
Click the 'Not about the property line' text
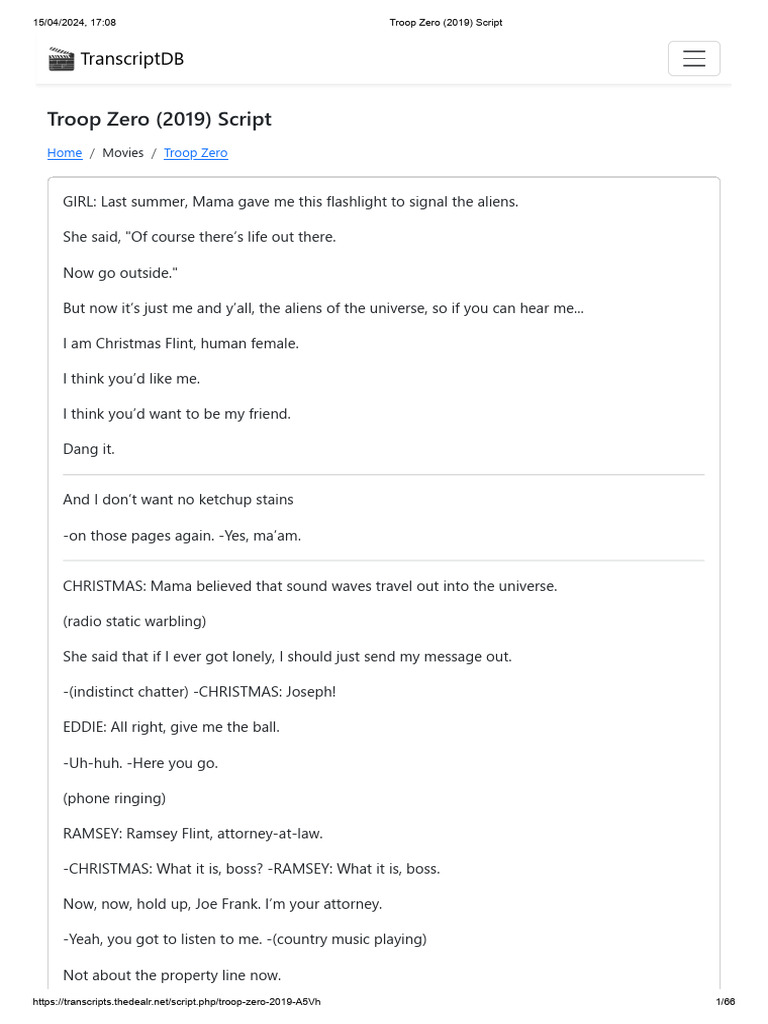[x=172, y=975]
